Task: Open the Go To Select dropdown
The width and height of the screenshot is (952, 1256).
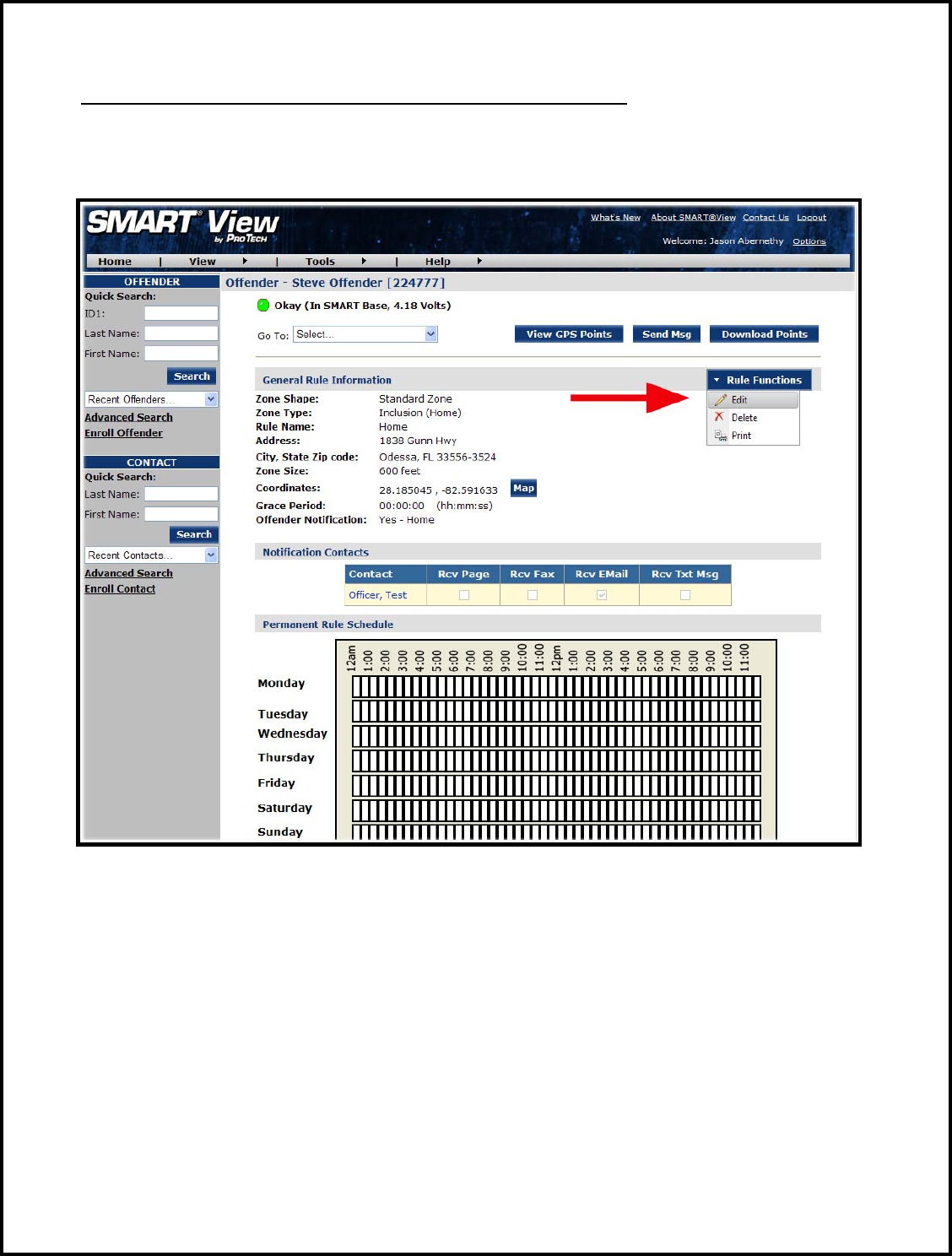Action: pos(365,334)
